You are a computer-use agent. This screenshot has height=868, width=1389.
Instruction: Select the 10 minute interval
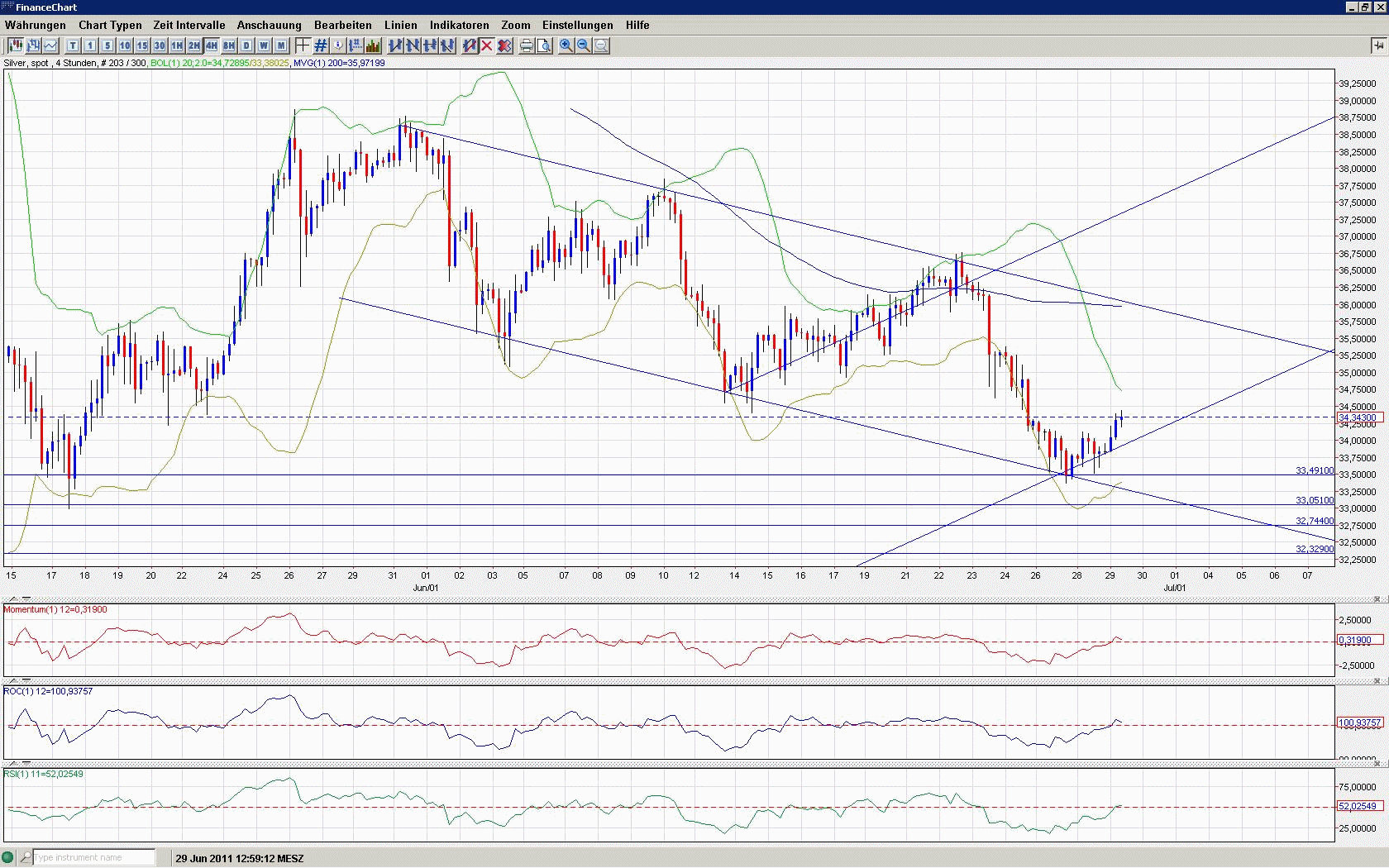coord(125,45)
